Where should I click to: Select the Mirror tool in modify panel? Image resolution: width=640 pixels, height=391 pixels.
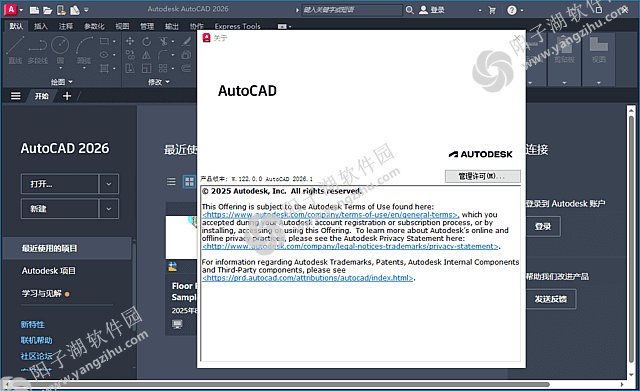coord(146,55)
